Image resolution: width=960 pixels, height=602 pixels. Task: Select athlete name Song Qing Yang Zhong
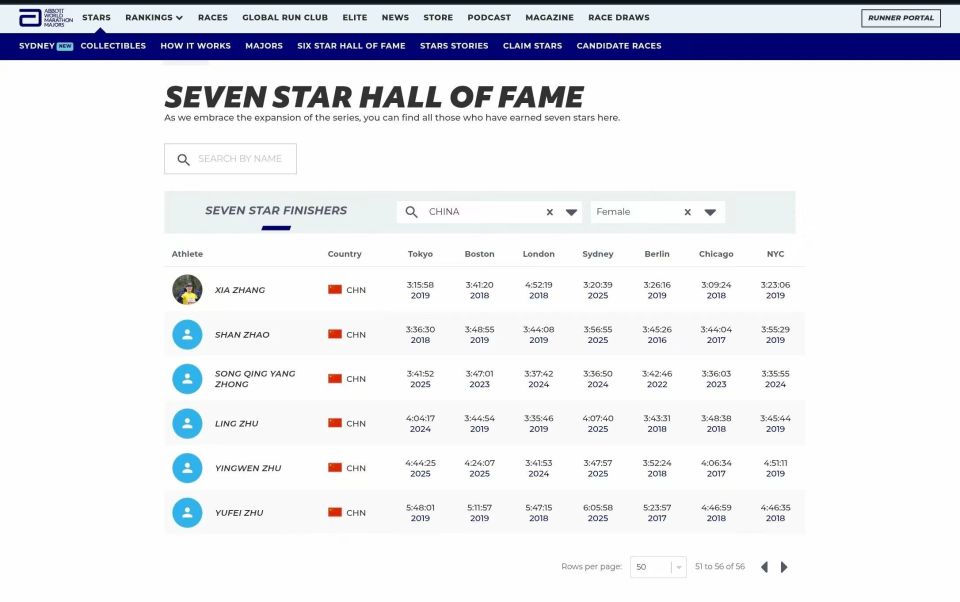click(255, 379)
